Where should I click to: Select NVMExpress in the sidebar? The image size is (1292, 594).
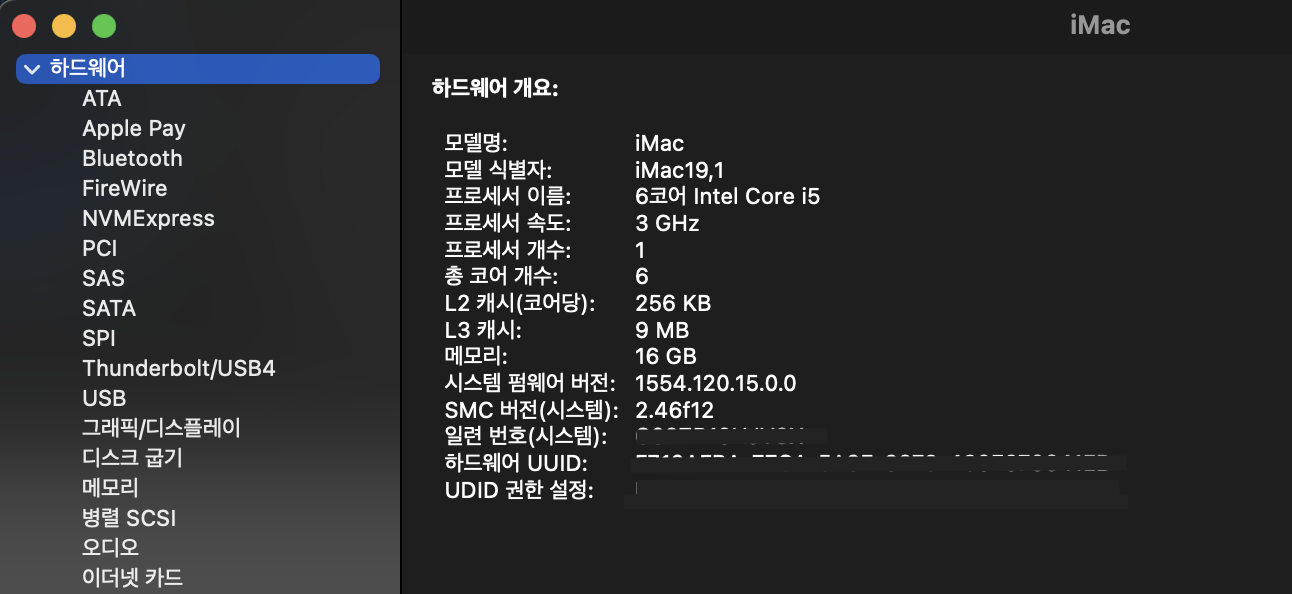tap(148, 218)
